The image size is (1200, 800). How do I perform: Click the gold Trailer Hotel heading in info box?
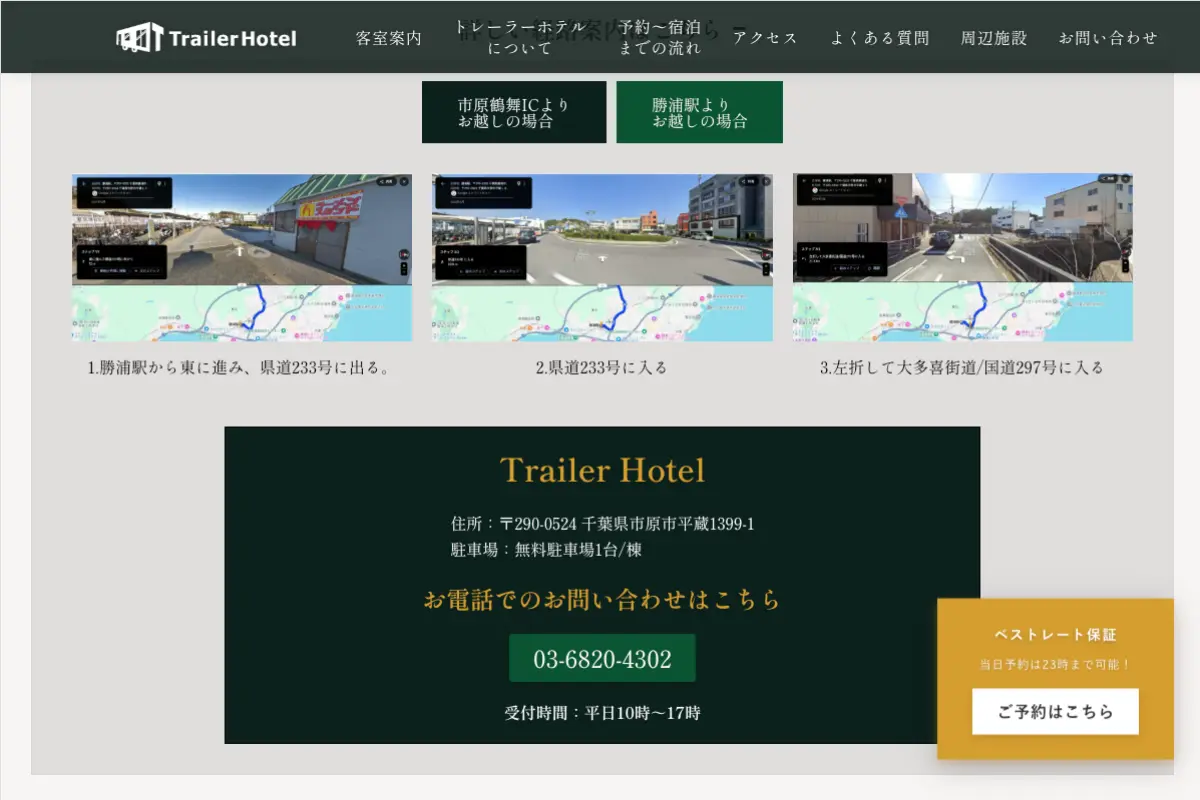pyautogui.click(x=602, y=470)
